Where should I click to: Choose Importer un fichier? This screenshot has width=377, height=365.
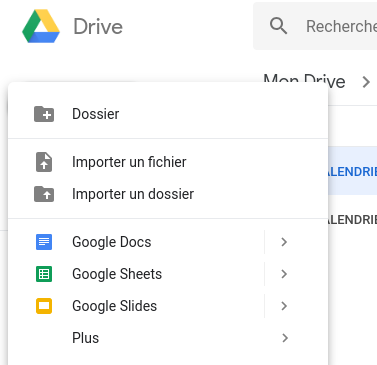coord(168,162)
